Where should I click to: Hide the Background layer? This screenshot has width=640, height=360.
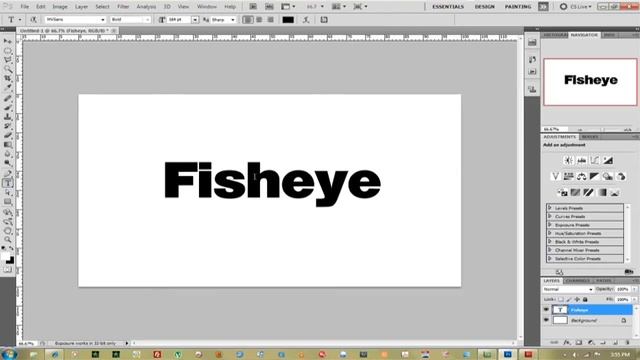coord(546,320)
